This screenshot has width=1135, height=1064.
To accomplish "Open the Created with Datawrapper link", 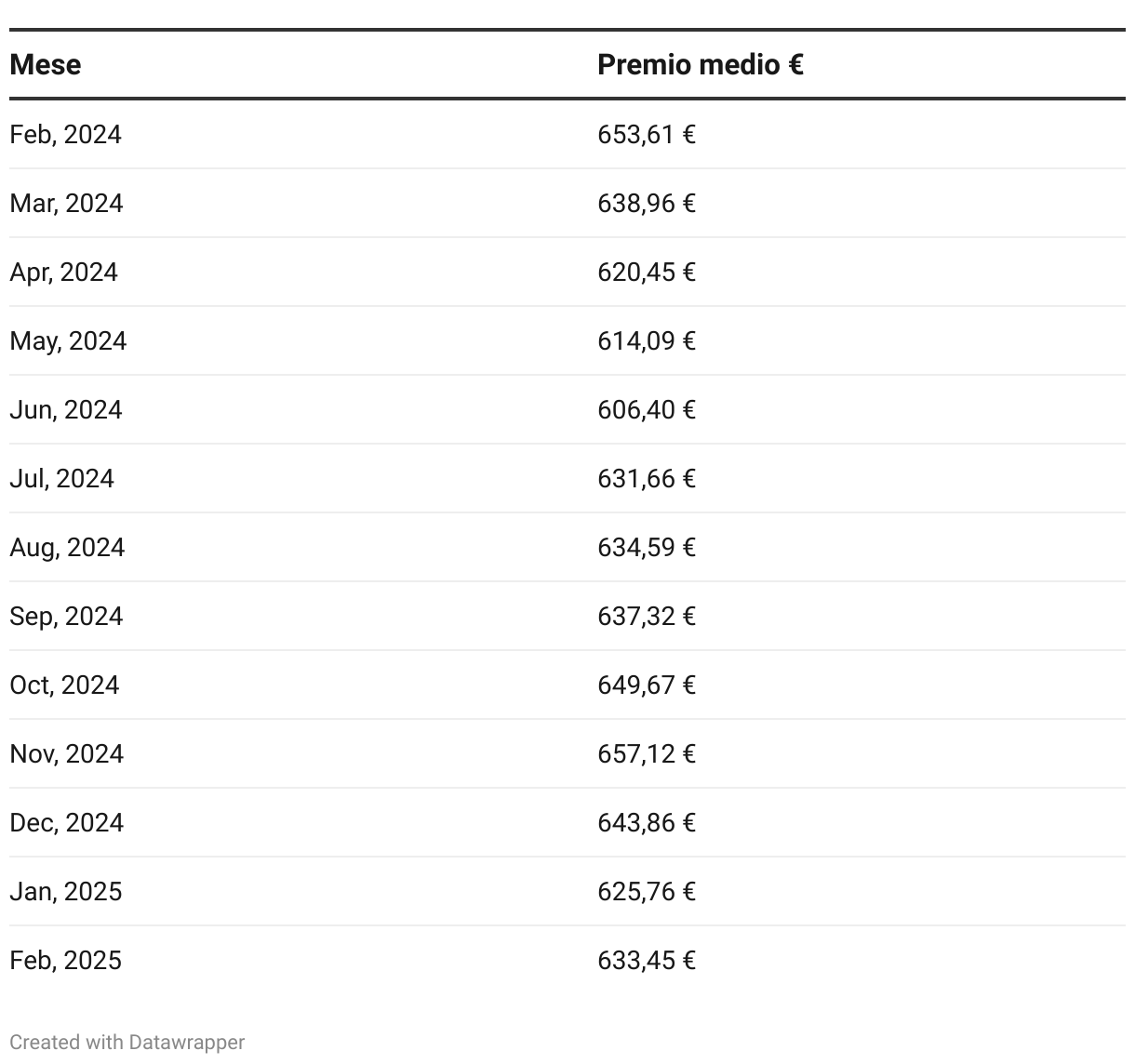I will 127,1043.
